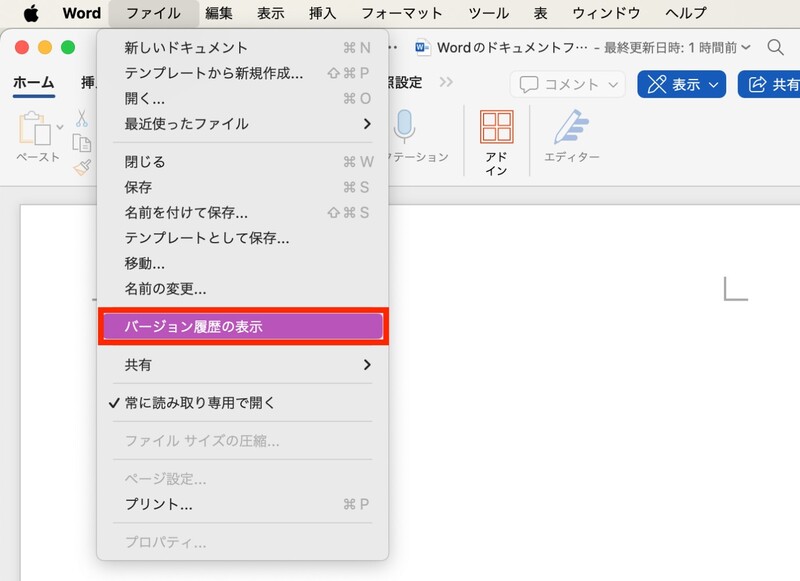The width and height of the screenshot is (800, 581).
Task: Click the search magnifier in the title bar
Action: [x=775, y=46]
